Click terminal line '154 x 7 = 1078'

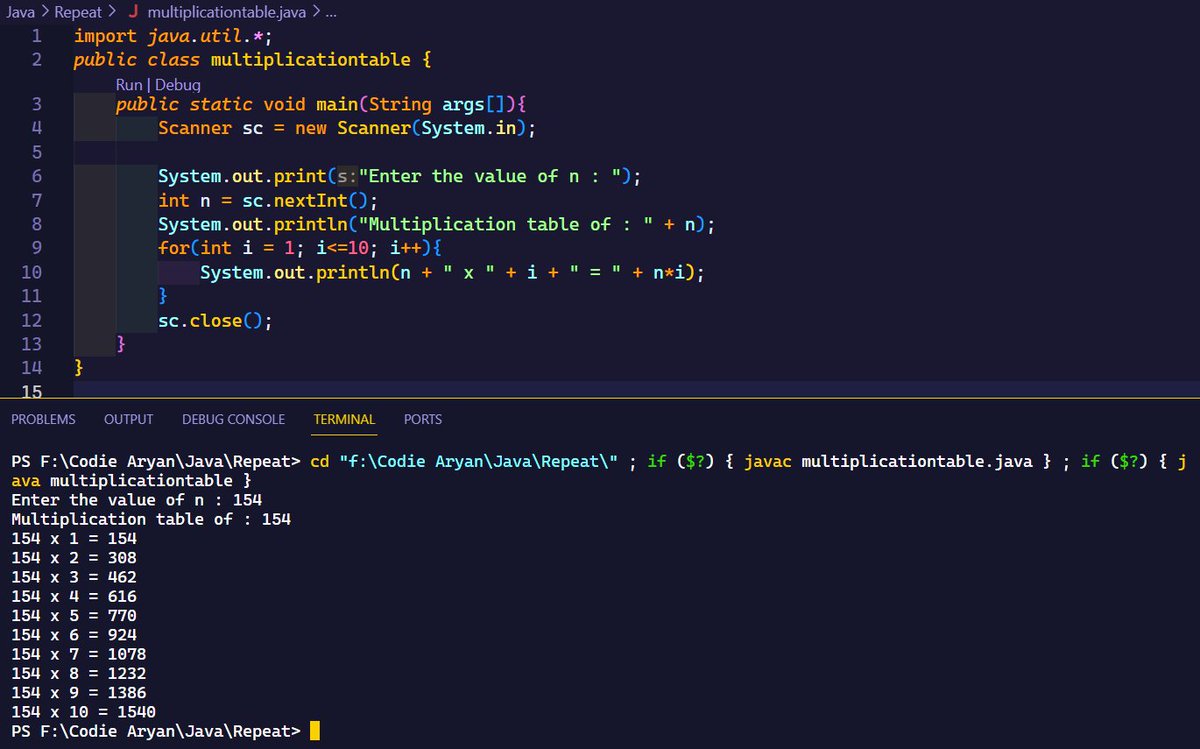click(78, 654)
